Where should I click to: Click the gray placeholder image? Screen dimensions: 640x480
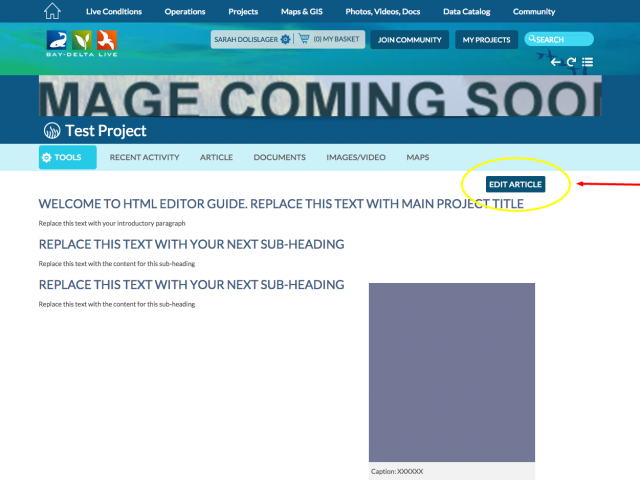452,372
